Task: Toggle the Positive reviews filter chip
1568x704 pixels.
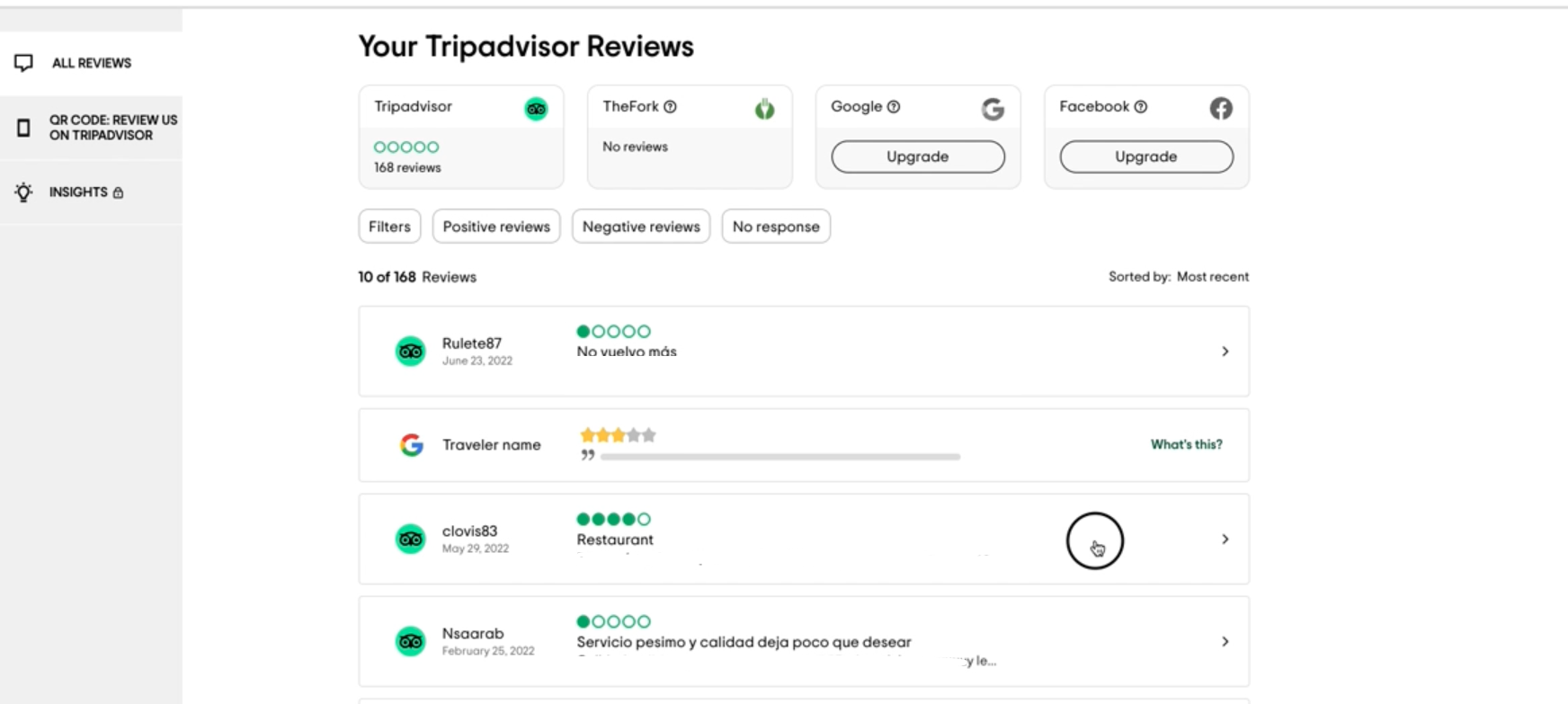Action: click(x=496, y=227)
